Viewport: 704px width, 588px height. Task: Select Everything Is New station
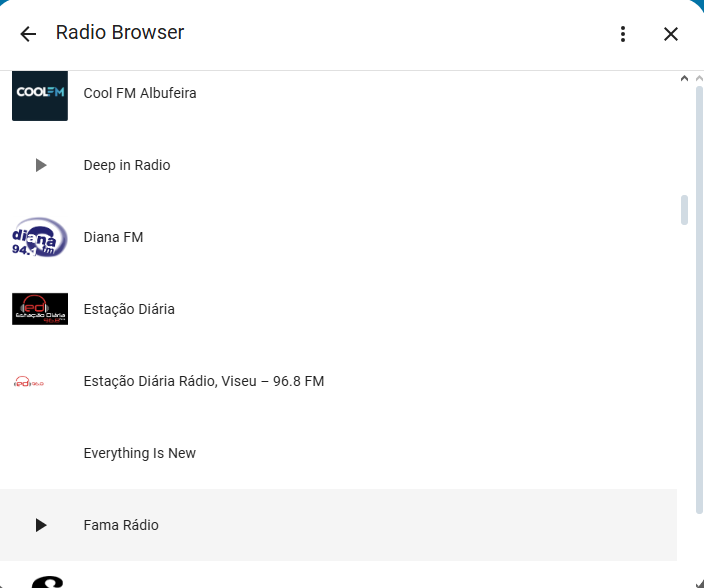click(x=140, y=453)
